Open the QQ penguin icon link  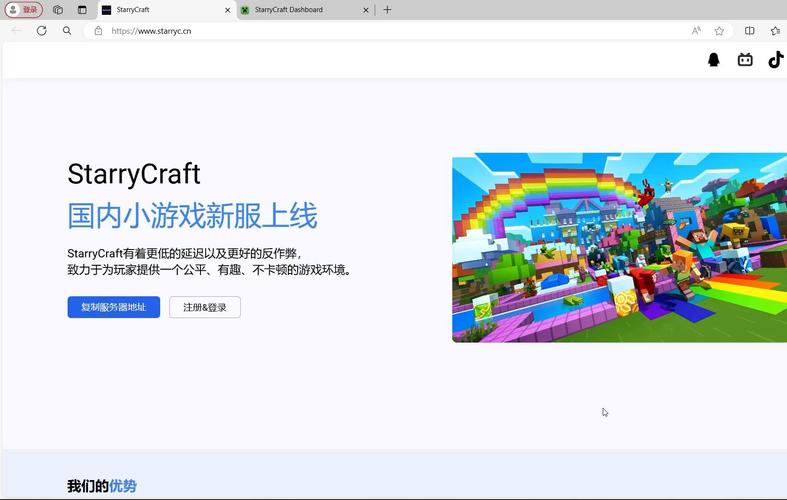coord(713,60)
